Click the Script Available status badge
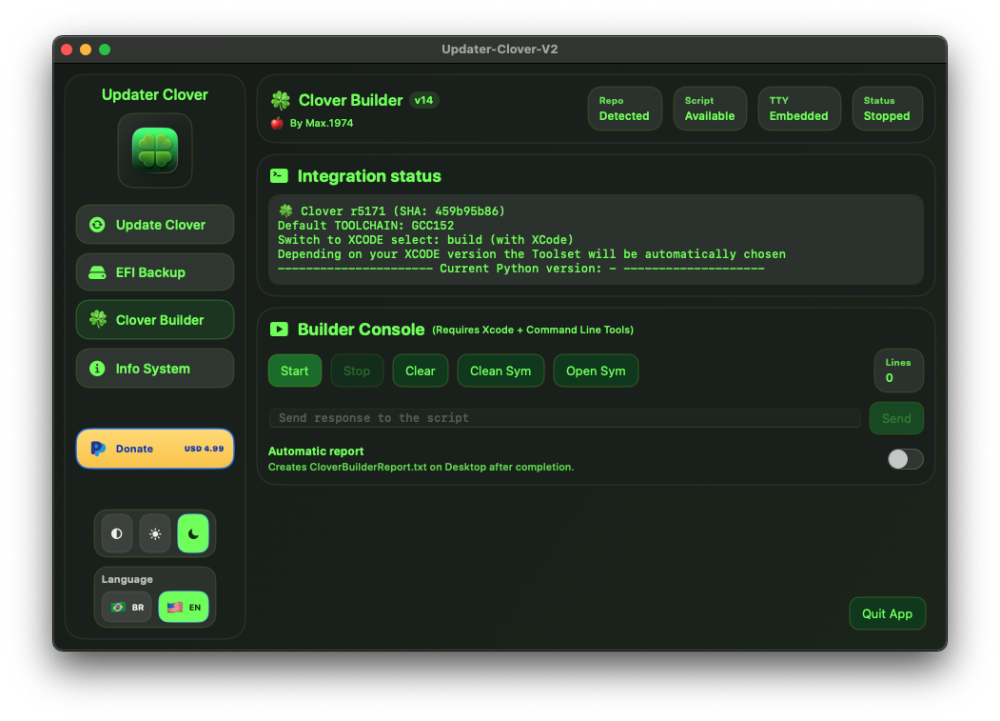The image size is (1000, 721). click(x=710, y=109)
